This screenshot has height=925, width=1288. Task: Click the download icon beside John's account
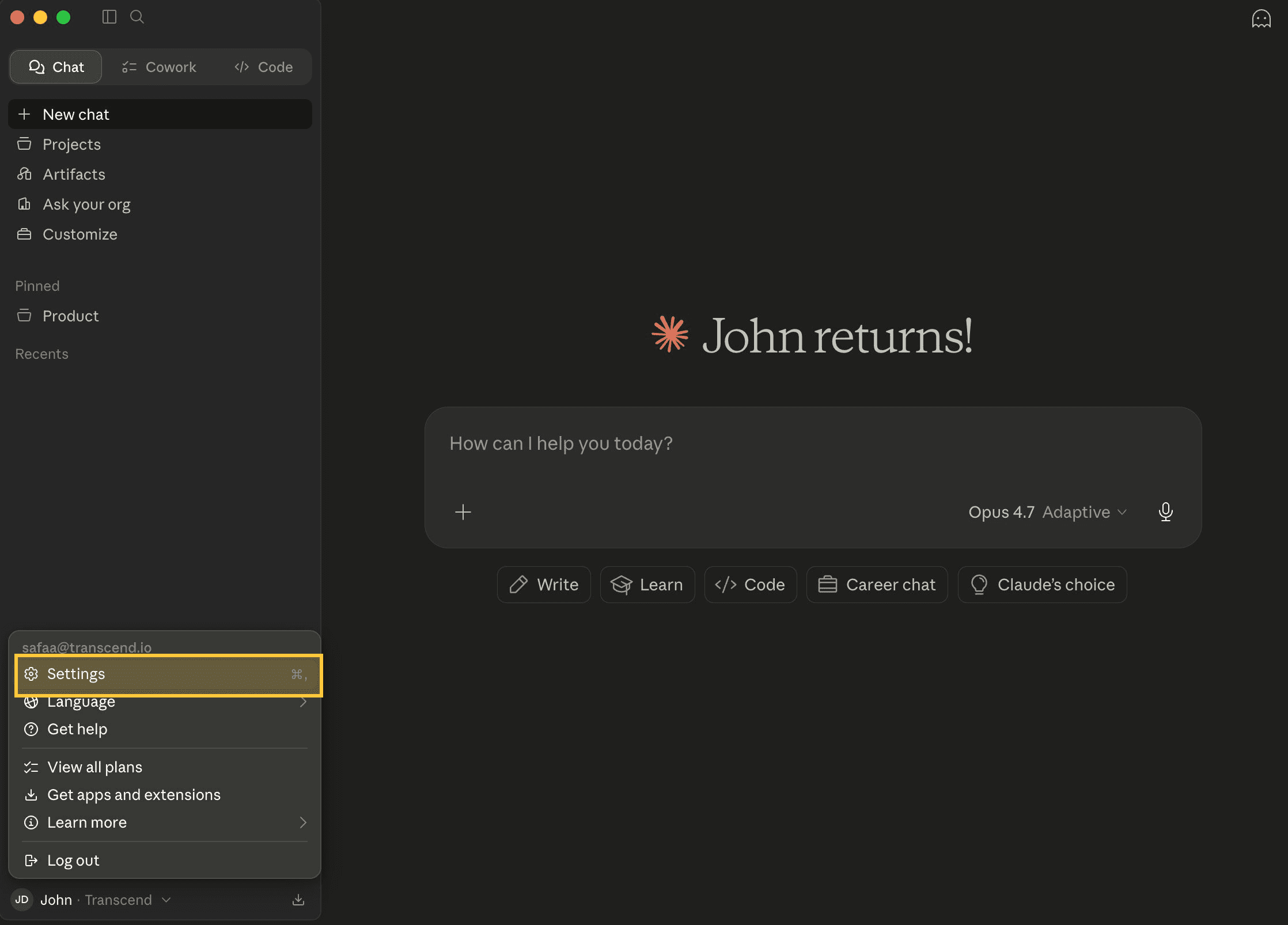pos(298,900)
